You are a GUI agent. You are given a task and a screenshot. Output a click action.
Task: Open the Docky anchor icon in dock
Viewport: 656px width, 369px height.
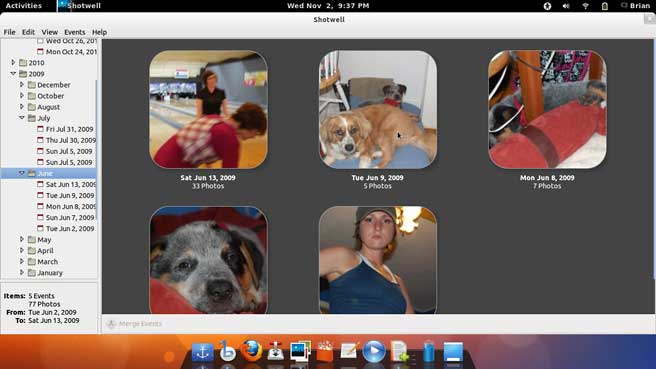click(x=202, y=352)
